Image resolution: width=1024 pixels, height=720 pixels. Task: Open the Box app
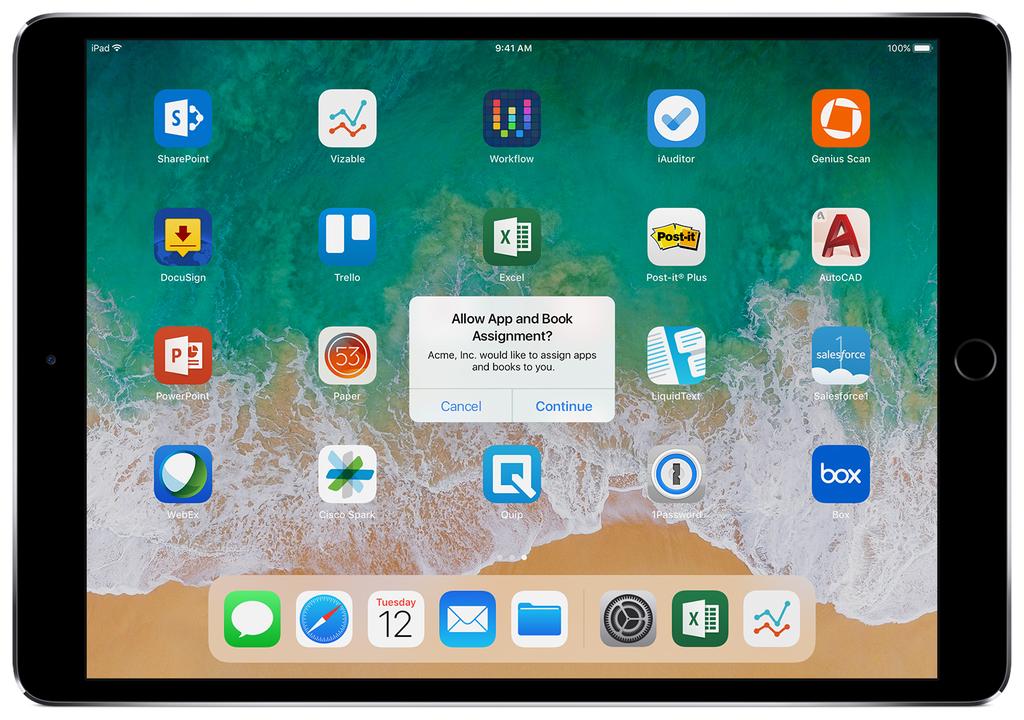pos(840,474)
